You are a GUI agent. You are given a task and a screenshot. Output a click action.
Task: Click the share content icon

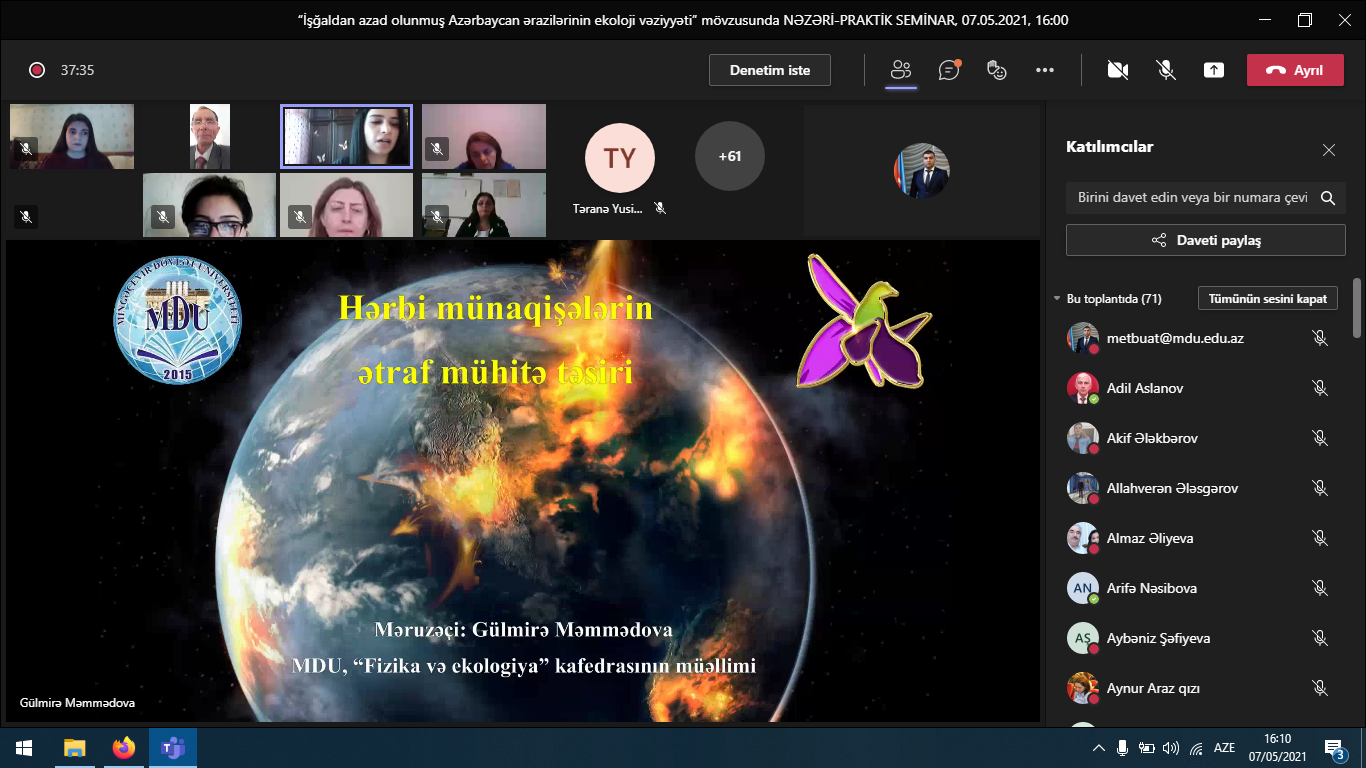[x=1214, y=70]
